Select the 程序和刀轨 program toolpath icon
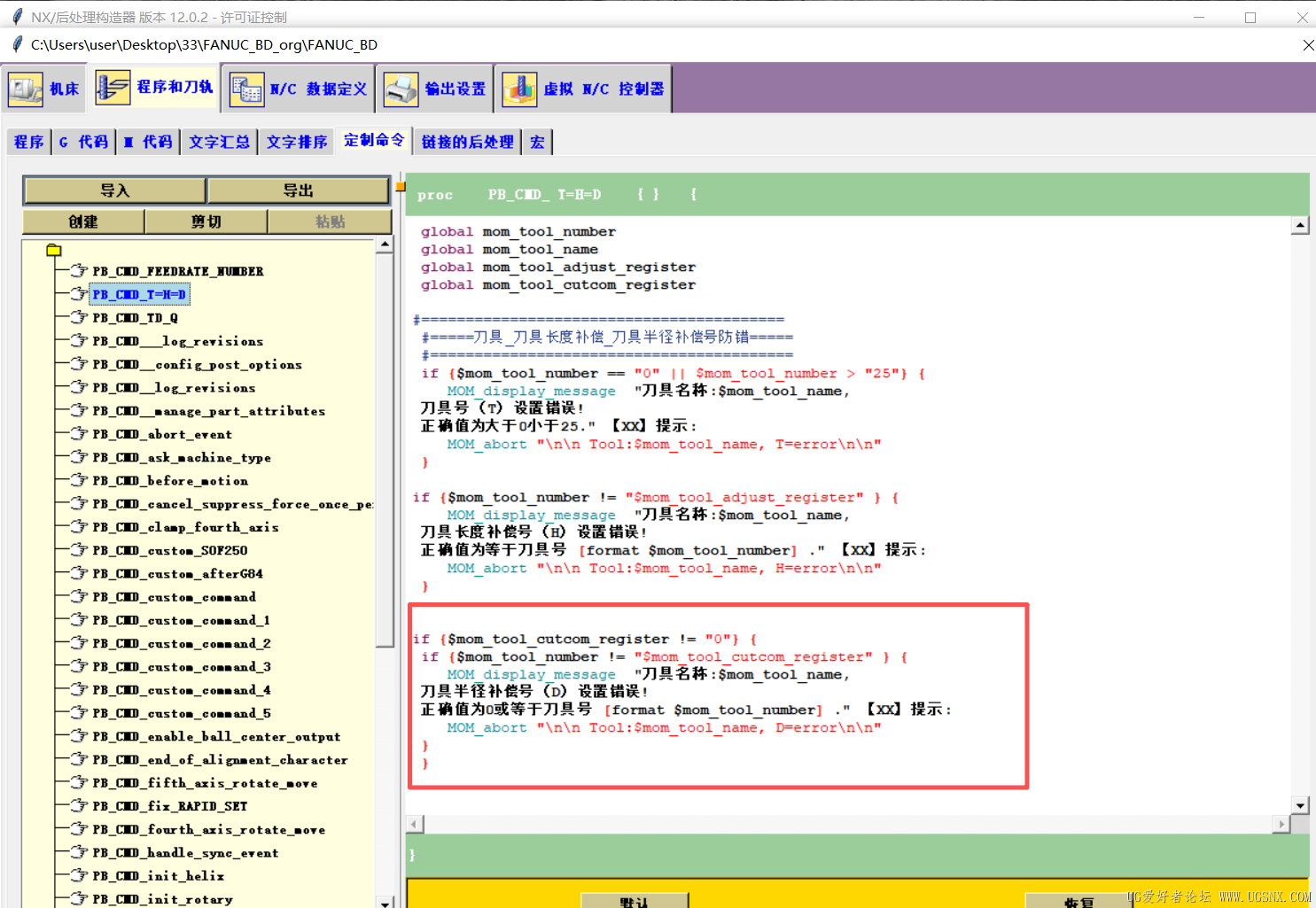The width and height of the screenshot is (1316, 908). [x=113, y=88]
